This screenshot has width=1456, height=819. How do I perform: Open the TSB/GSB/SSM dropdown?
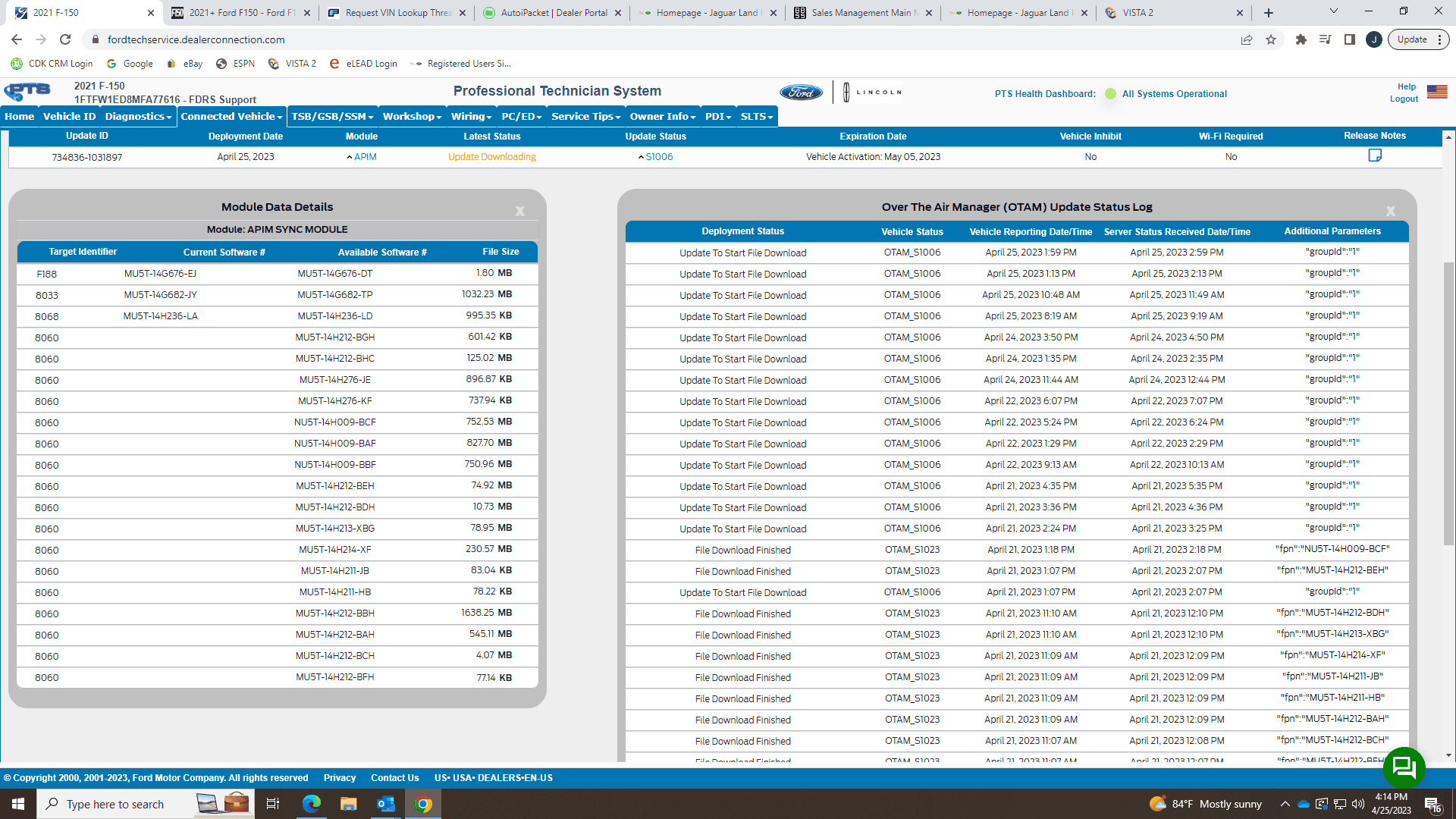[x=332, y=116]
